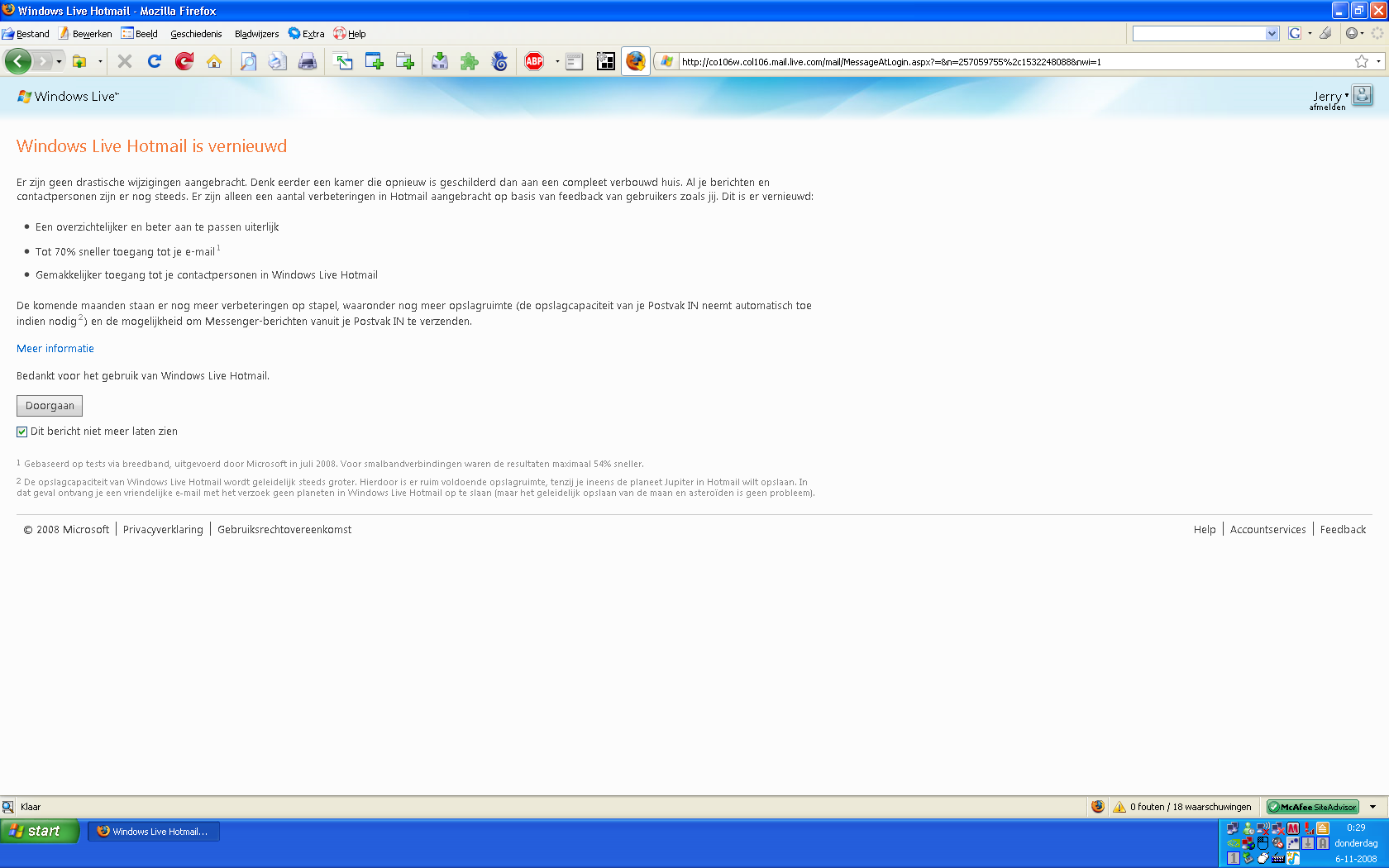Open the 0 fouten / 18 waarschuwingen status
Viewport: 1389px width, 868px height.
tap(1182, 807)
